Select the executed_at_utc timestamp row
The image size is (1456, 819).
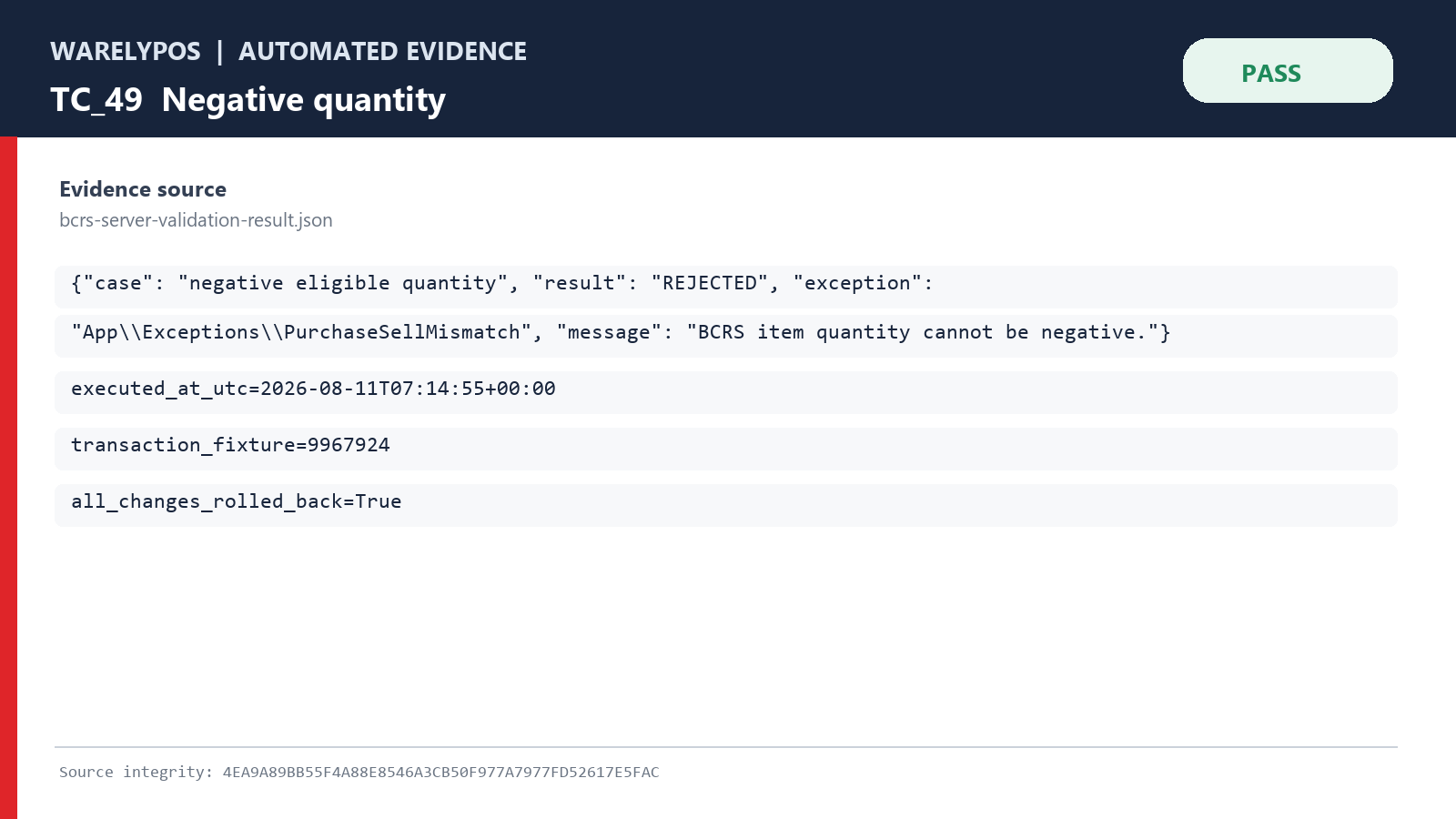726,392
